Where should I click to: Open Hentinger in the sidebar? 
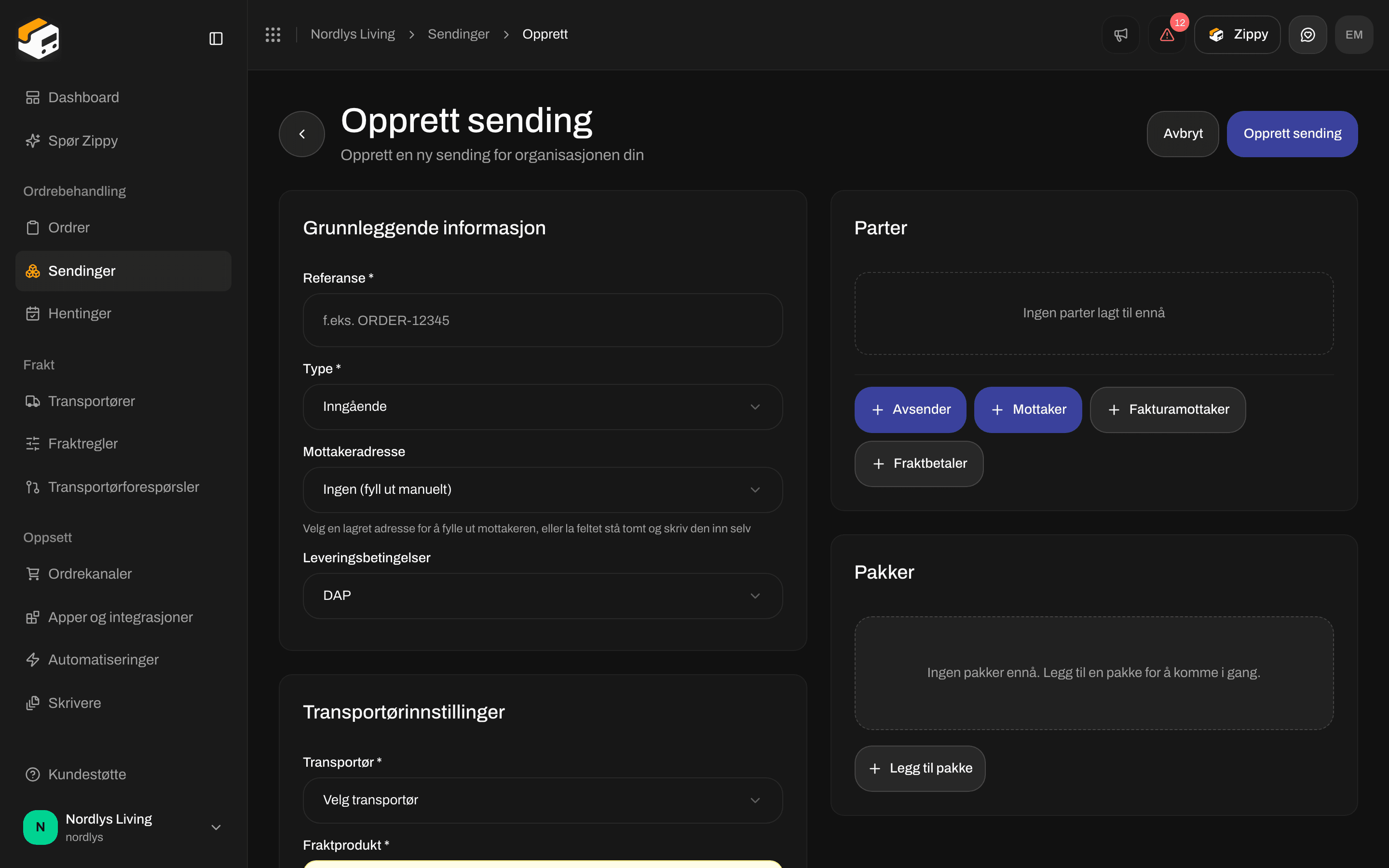(123, 313)
